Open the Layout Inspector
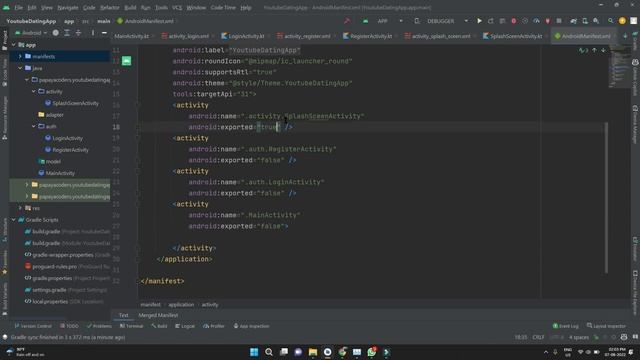The width and height of the screenshot is (640, 360). click(606, 326)
